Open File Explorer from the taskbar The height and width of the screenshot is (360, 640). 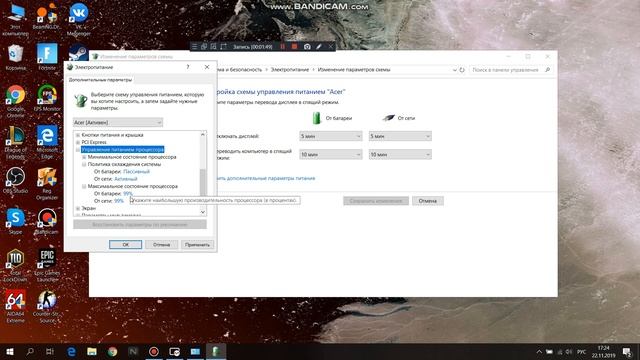(92, 351)
